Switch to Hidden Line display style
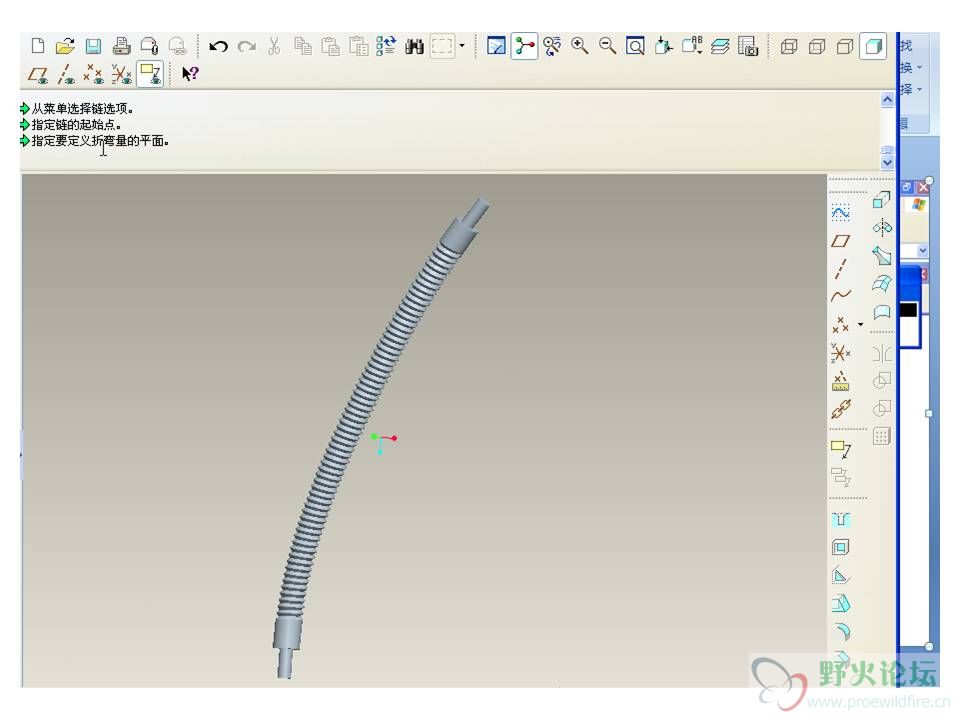Viewport: 960px width, 720px height. 817,47
